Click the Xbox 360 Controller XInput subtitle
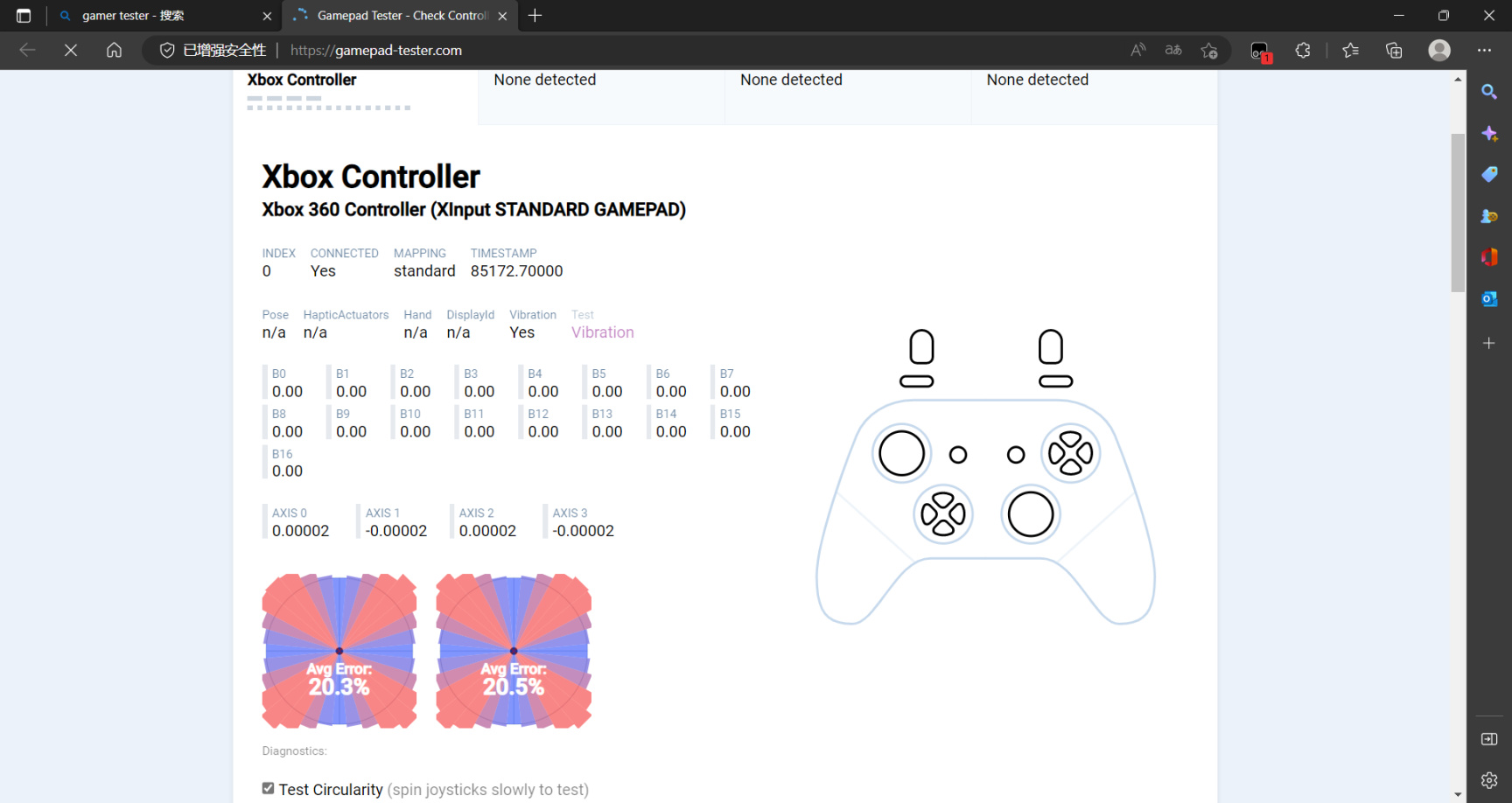The height and width of the screenshot is (803, 1512). pos(474,210)
